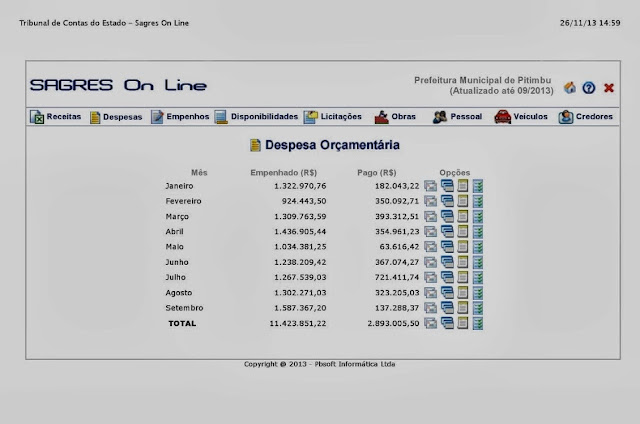
Task: Go to the Veículos section
Action: [521, 117]
